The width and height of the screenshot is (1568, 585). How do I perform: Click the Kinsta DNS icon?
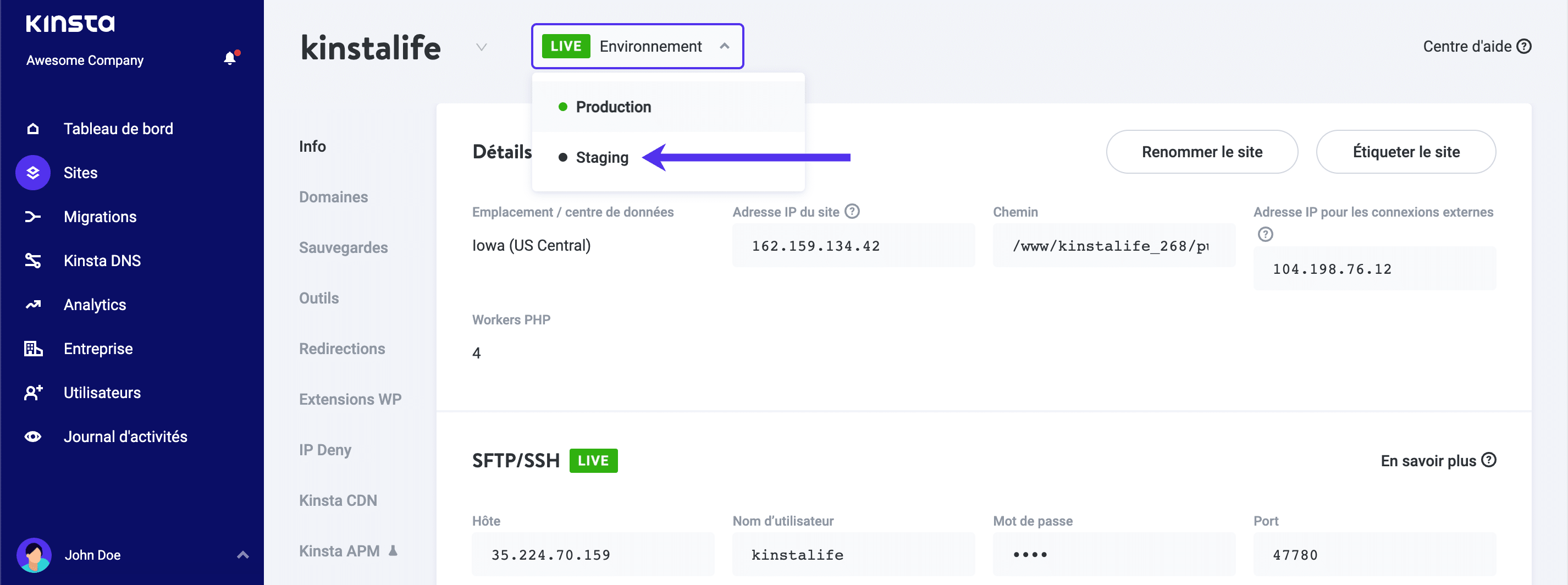pos(33,261)
